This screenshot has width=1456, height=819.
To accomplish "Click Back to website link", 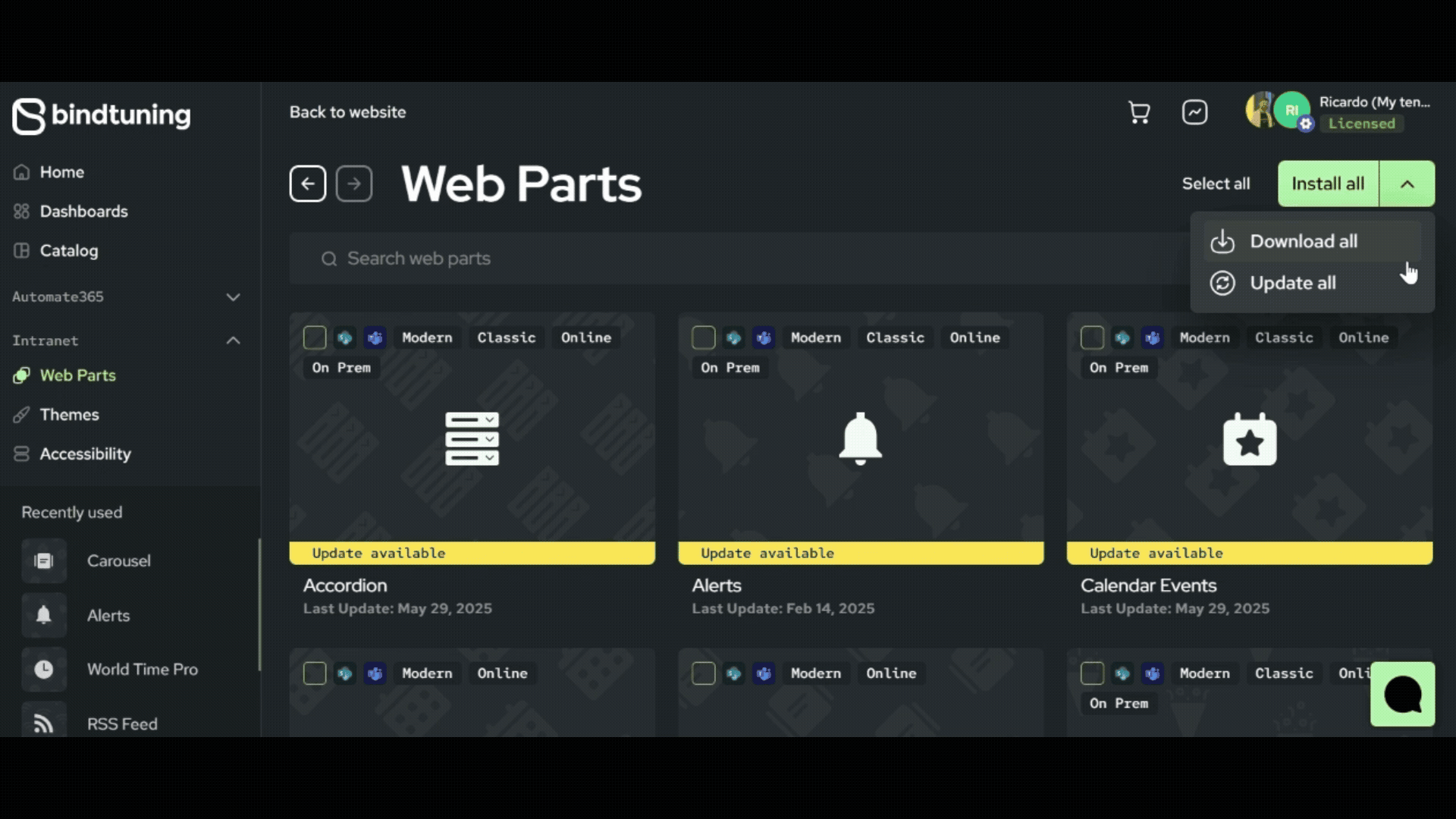I will pos(347,112).
